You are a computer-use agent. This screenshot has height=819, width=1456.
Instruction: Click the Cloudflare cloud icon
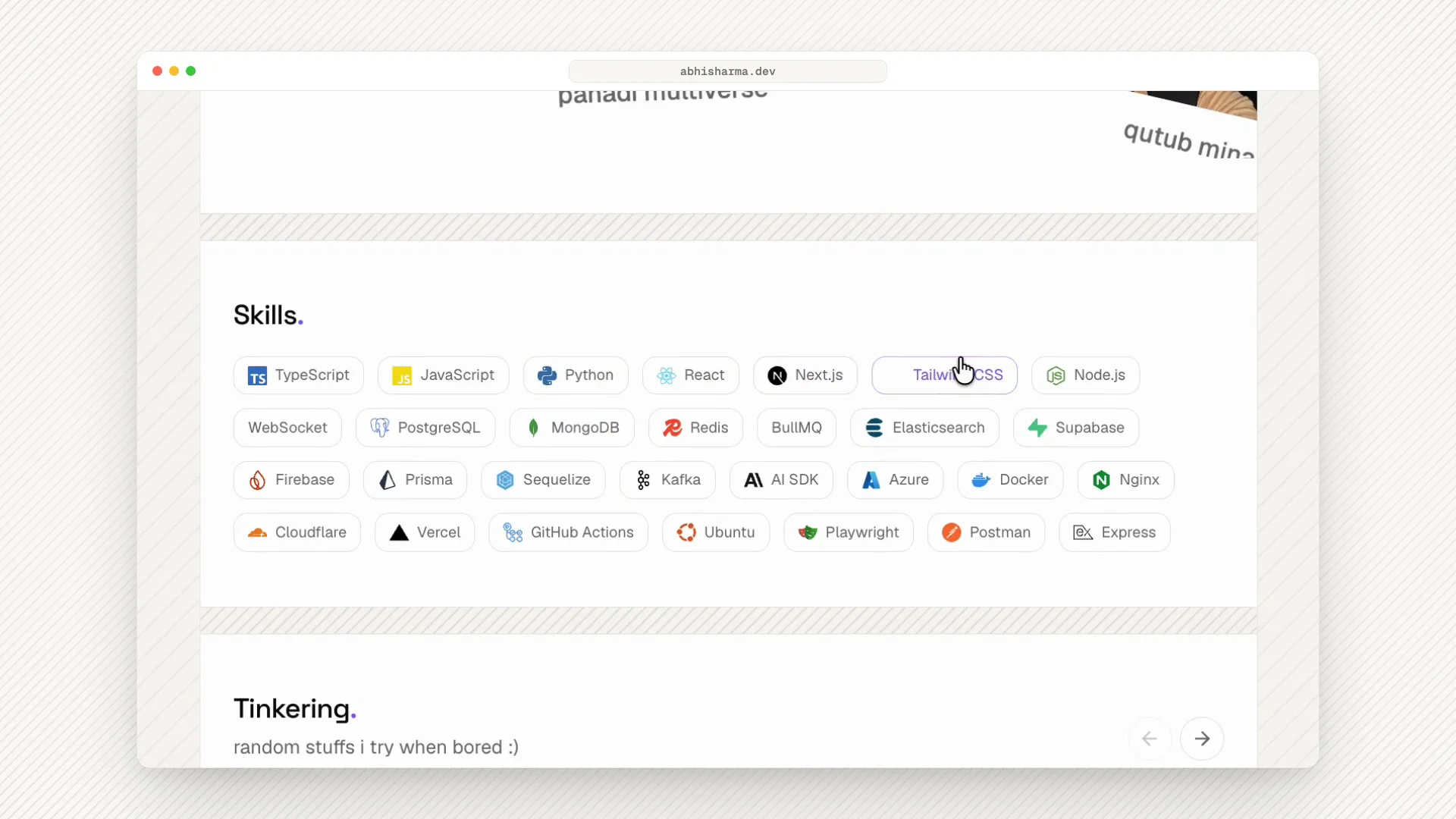click(x=258, y=532)
